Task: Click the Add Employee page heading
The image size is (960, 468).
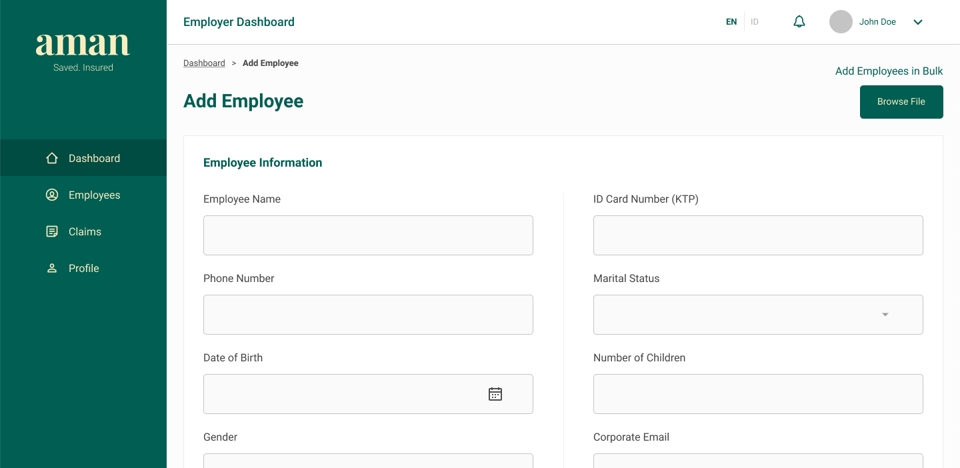Action: pyautogui.click(x=243, y=101)
